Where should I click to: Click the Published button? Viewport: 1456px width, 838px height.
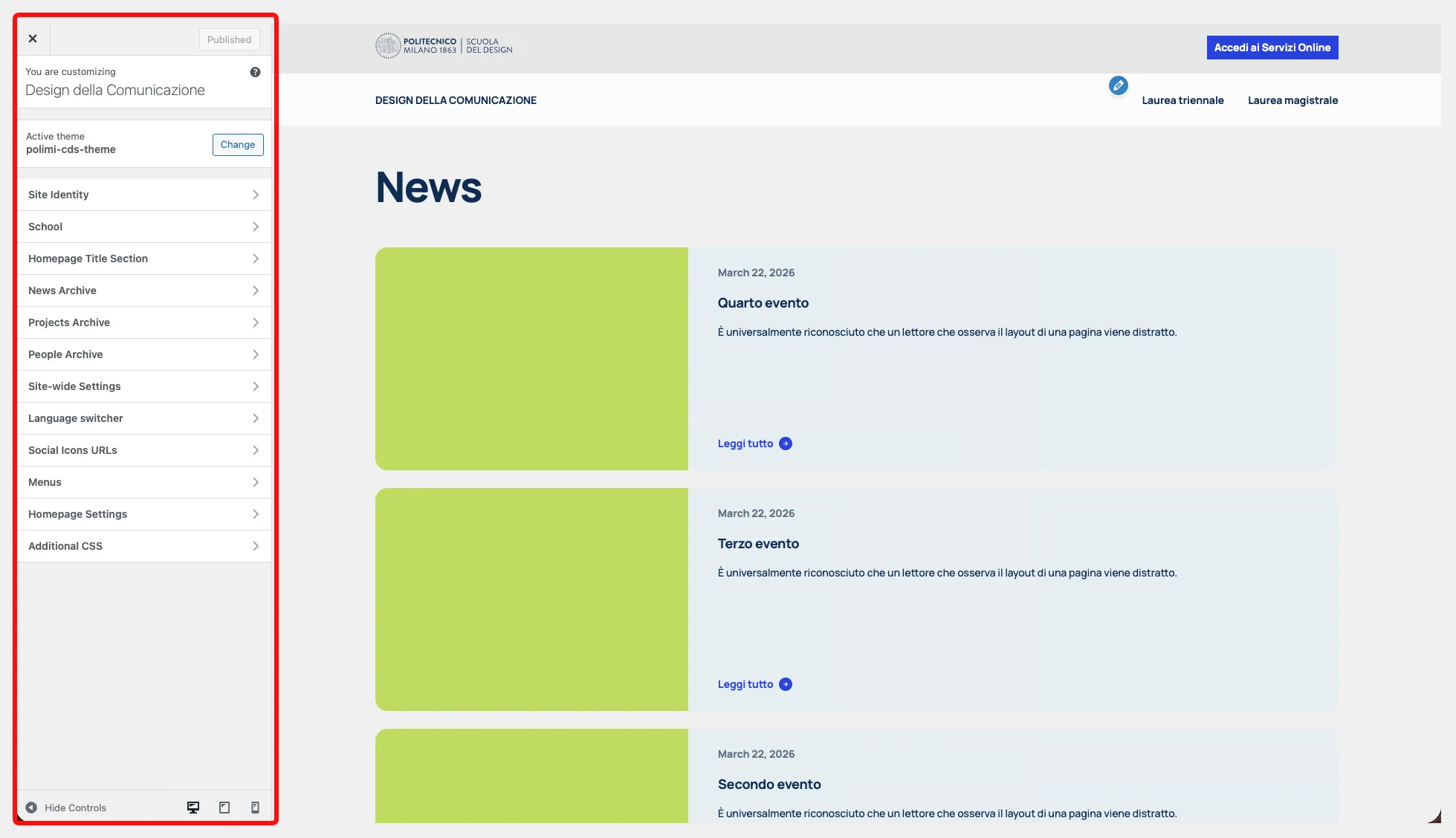[x=229, y=39]
